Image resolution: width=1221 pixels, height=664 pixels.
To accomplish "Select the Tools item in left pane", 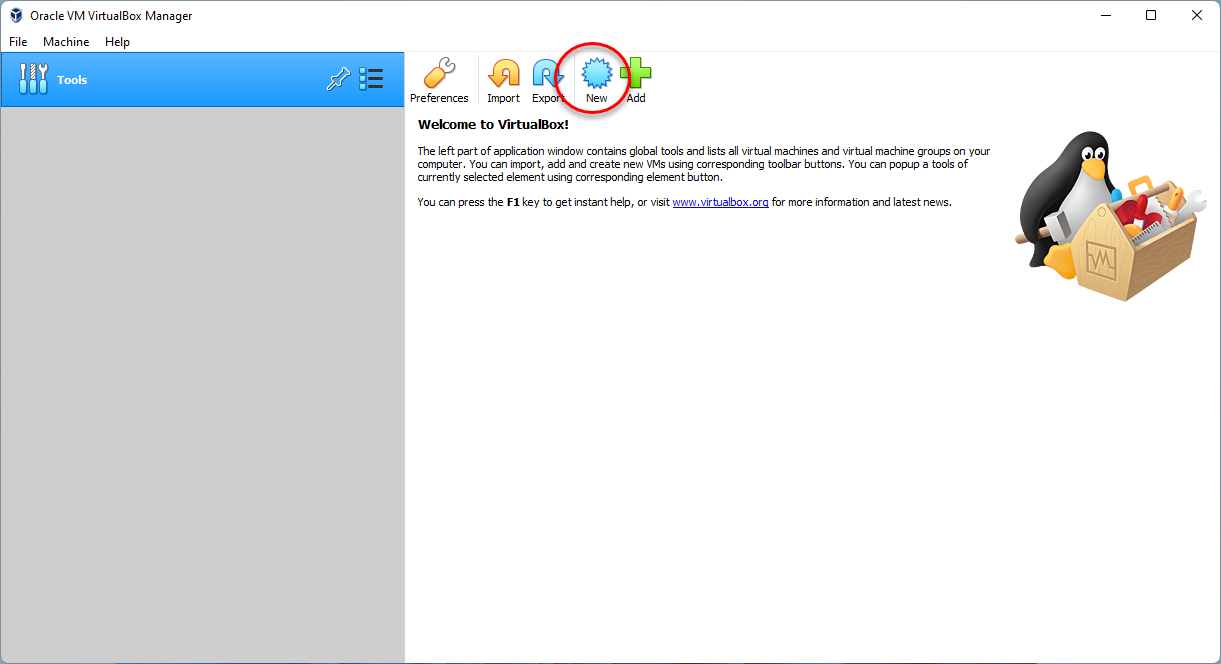I will point(203,80).
